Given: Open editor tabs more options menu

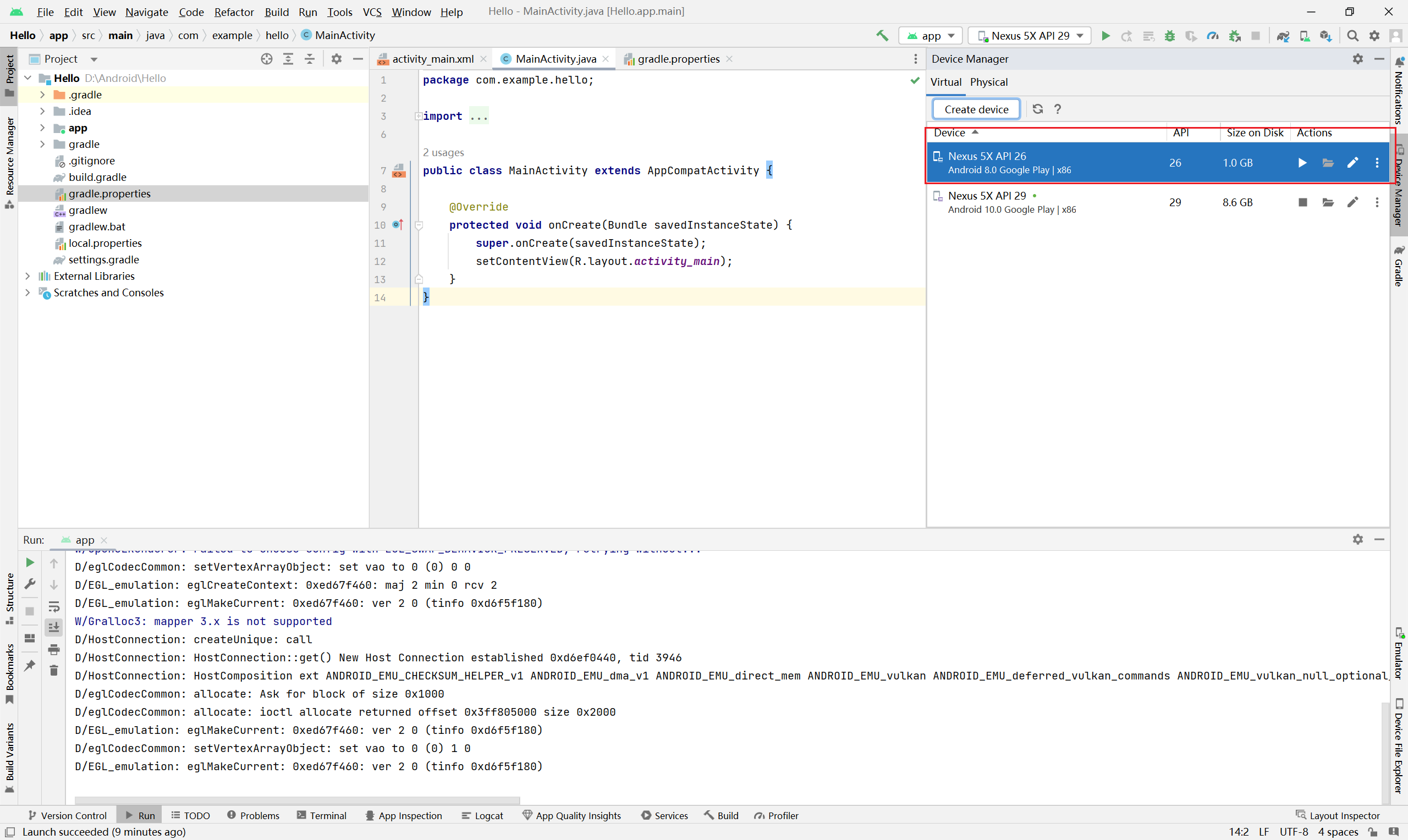Looking at the screenshot, I should (x=915, y=59).
